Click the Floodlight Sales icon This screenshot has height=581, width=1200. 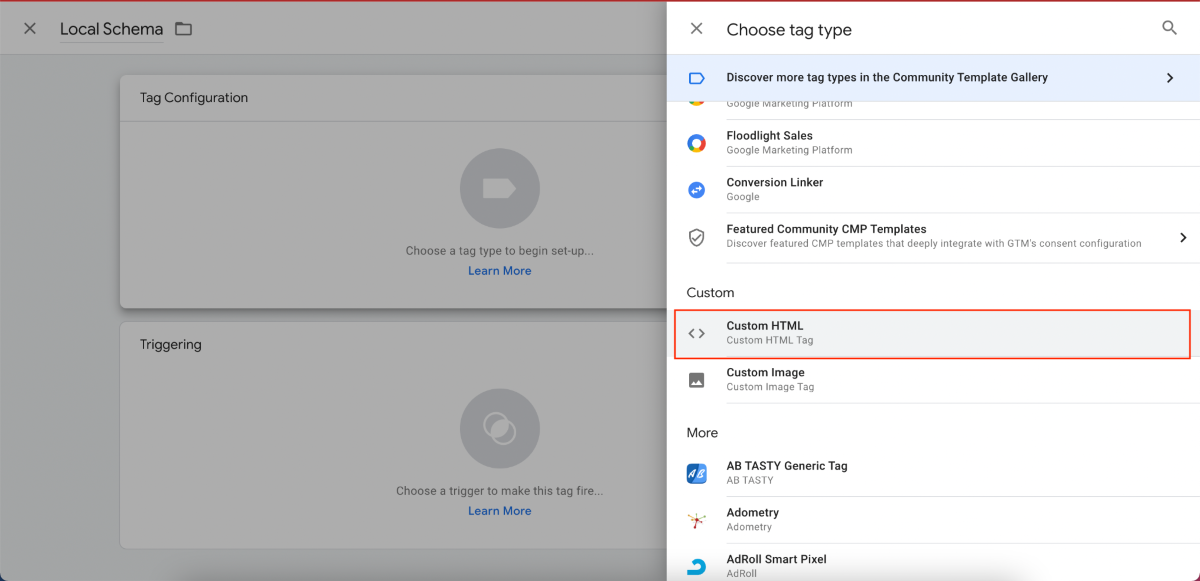click(x=697, y=143)
